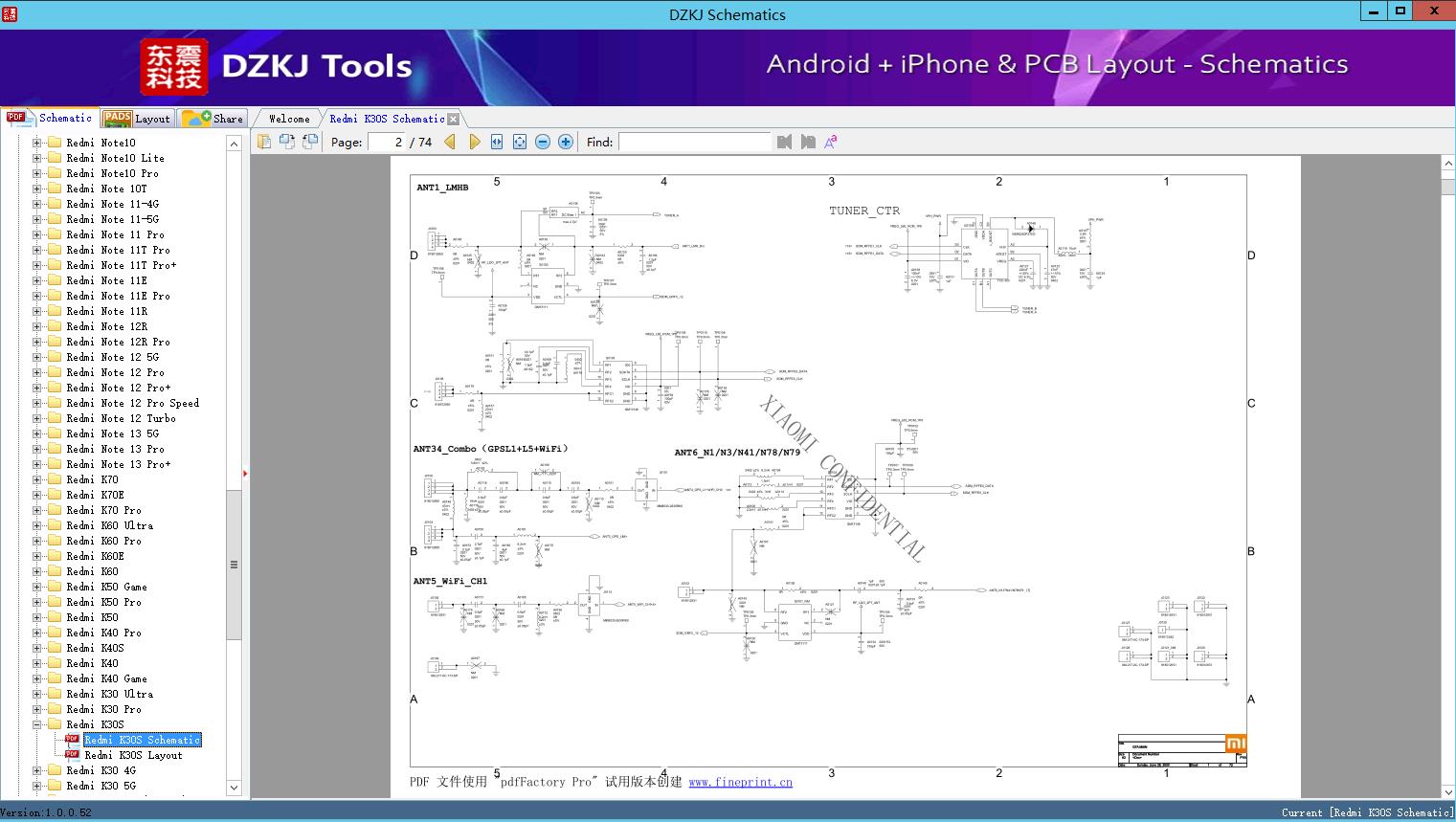The image size is (1456, 822).
Task: Click the fit page icon
Action: pyautogui.click(x=520, y=142)
